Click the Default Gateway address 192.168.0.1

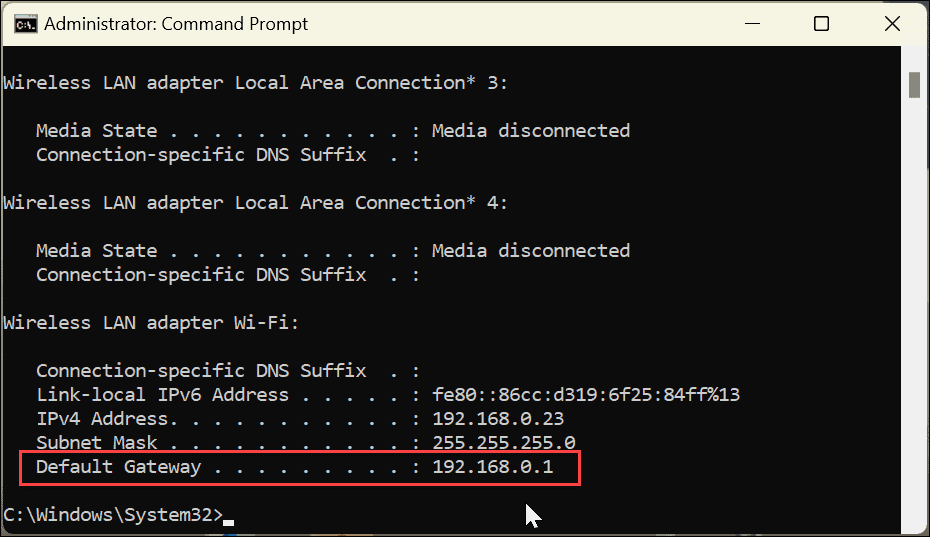[x=492, y=467]
